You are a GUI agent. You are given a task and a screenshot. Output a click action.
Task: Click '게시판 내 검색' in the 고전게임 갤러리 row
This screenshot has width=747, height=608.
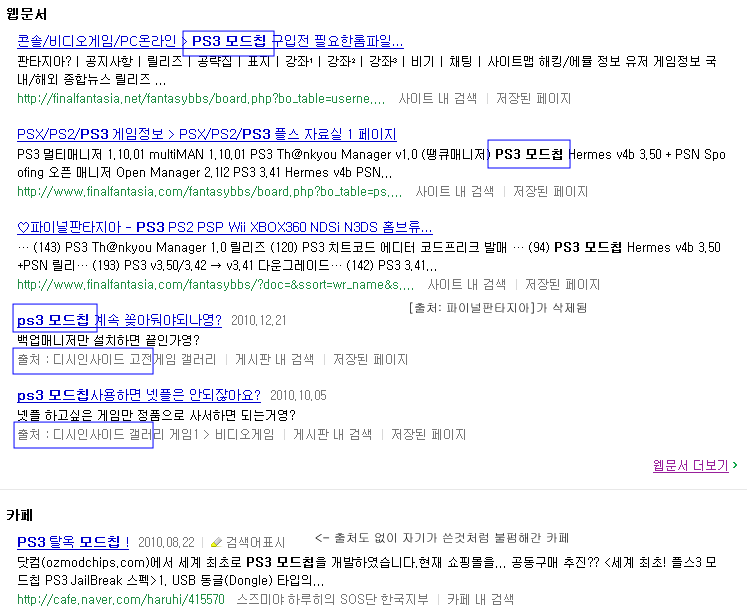point(274,359)
